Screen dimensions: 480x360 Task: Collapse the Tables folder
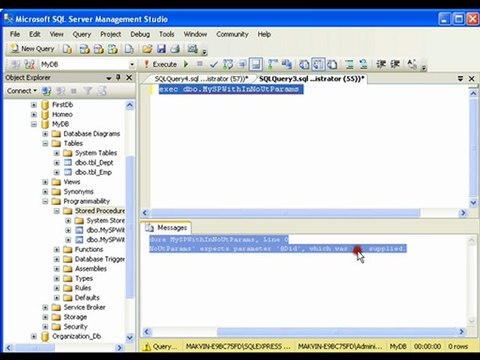45,144
